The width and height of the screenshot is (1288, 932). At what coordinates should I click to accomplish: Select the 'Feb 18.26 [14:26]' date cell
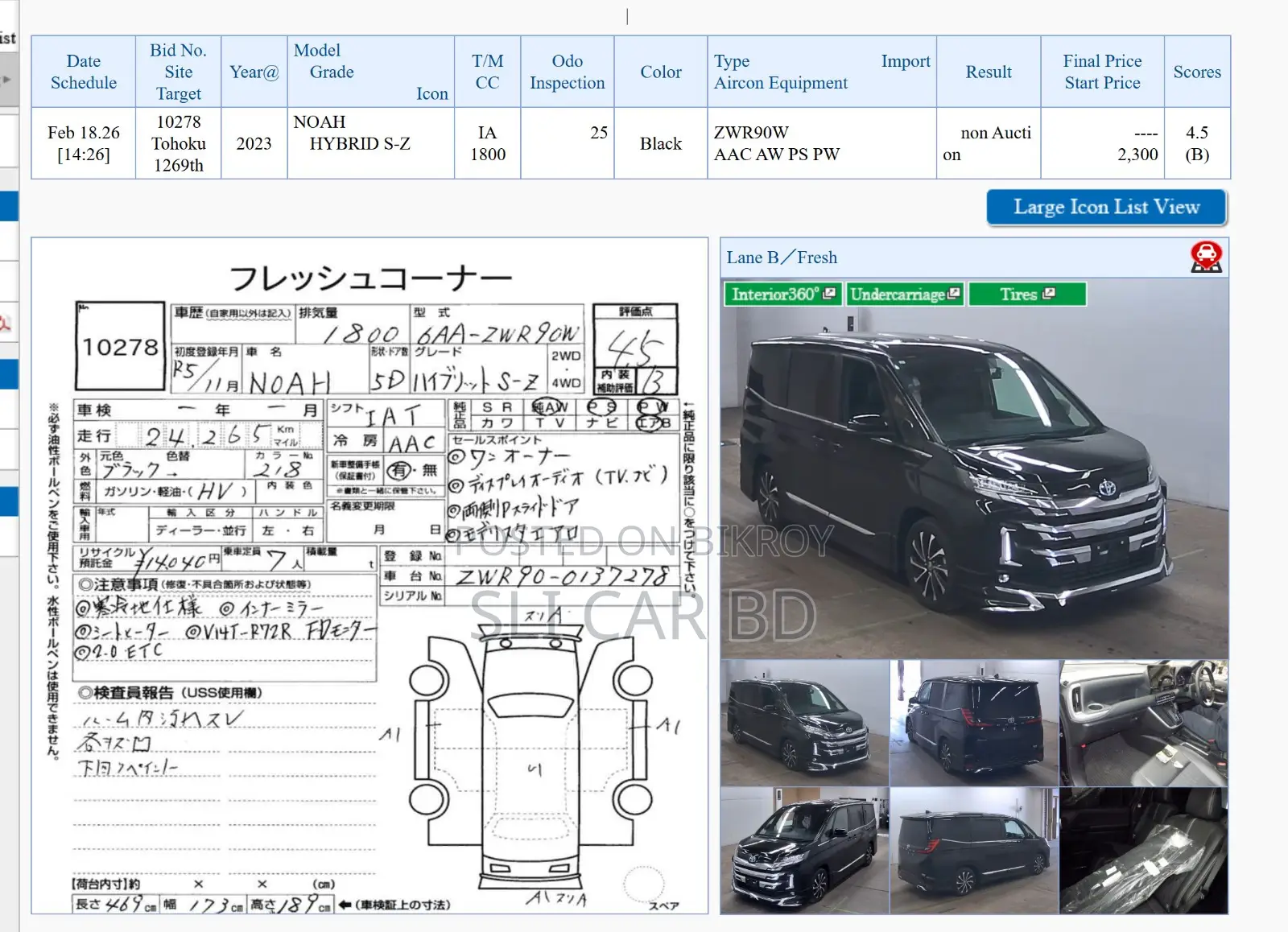[84, 143]
